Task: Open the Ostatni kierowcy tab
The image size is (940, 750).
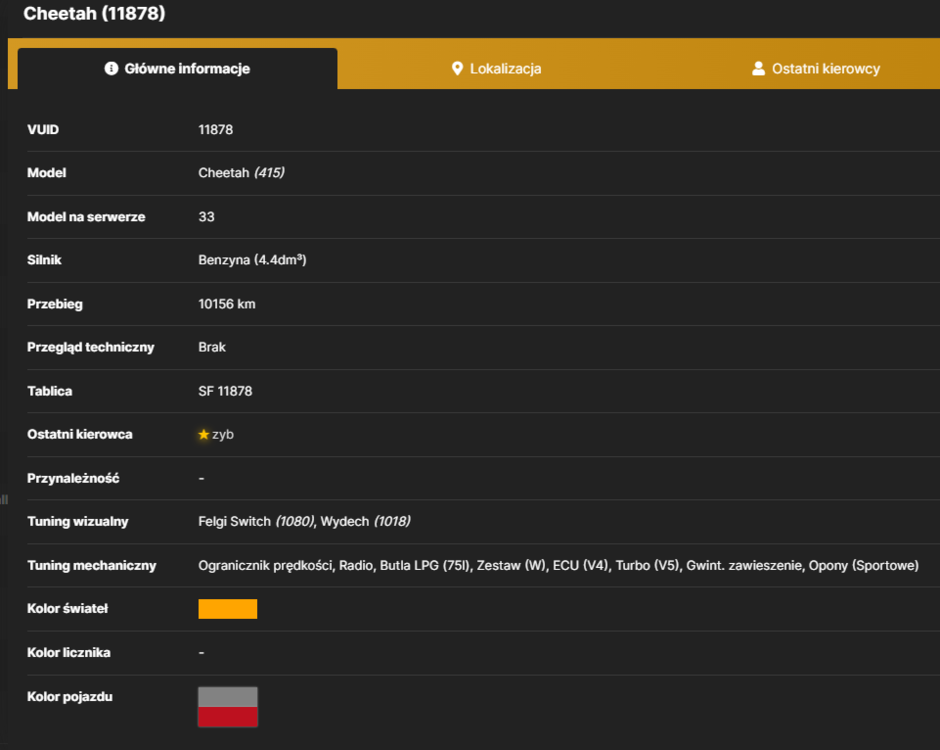Action: point(816,69)
